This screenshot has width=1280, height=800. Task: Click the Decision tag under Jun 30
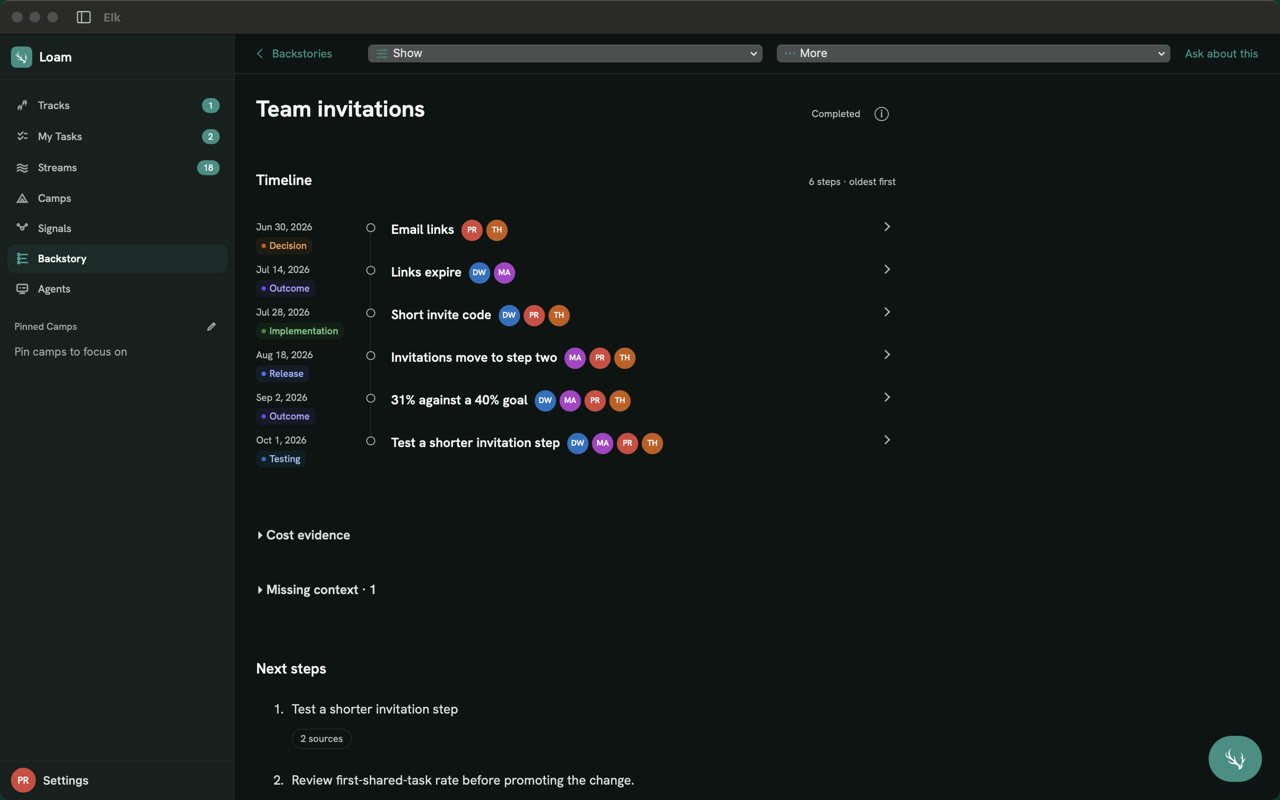(x=284, y=246)
